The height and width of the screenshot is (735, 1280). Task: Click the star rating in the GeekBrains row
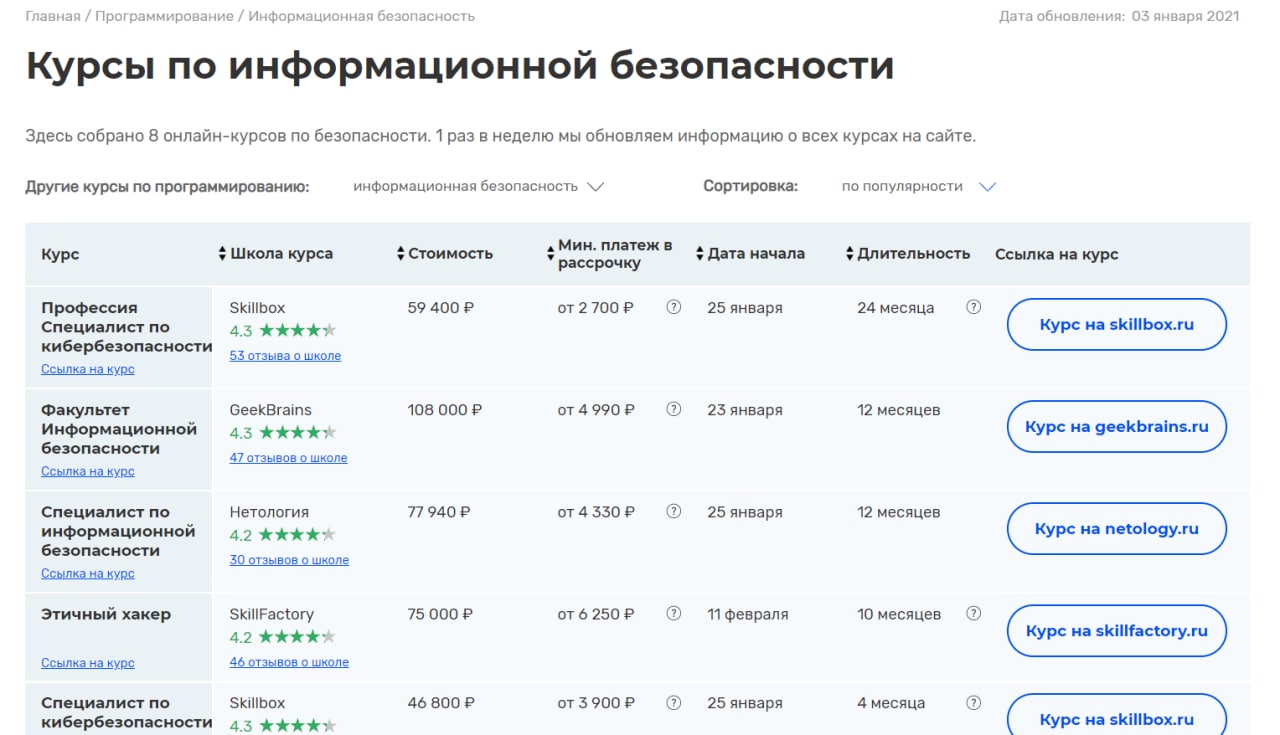[x=298, y=433]
